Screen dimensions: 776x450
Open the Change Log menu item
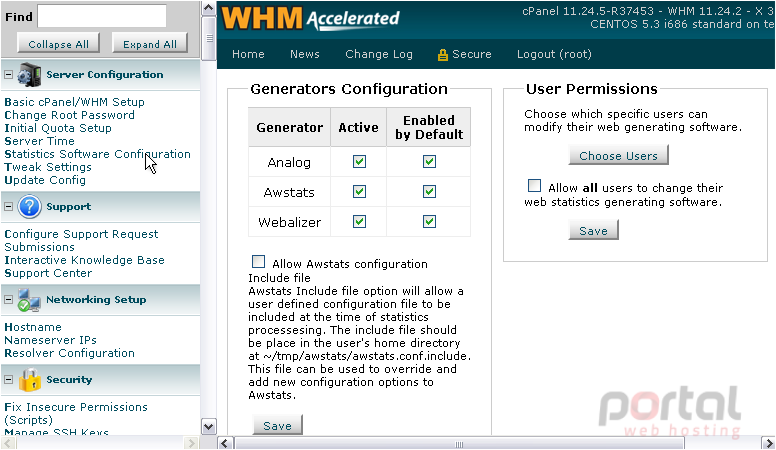(379, 54)
